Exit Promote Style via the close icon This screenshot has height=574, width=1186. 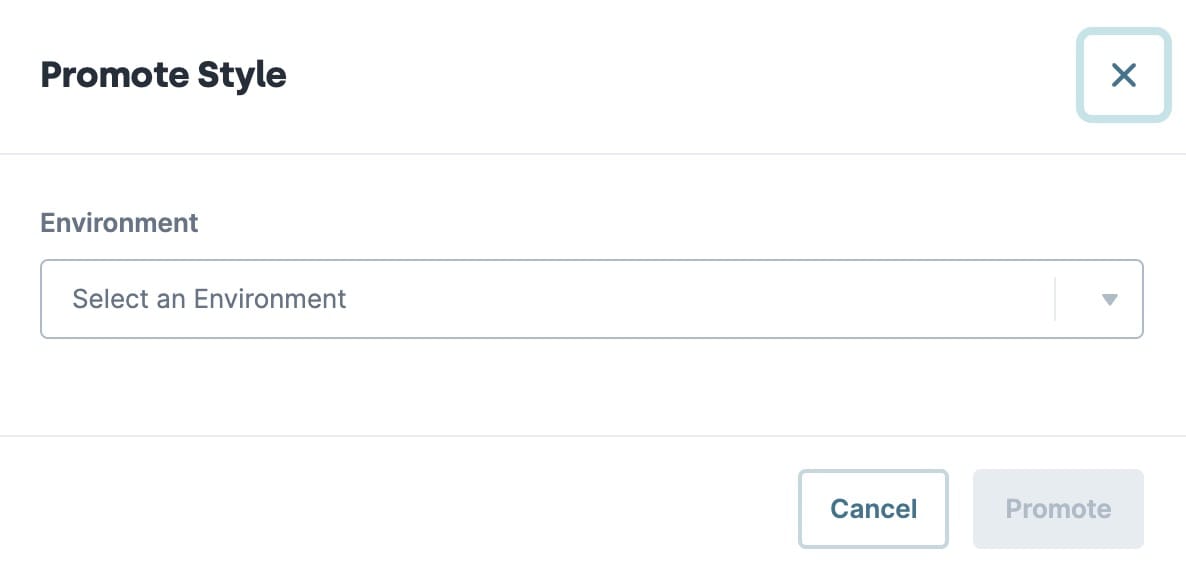pos(1123,75)
